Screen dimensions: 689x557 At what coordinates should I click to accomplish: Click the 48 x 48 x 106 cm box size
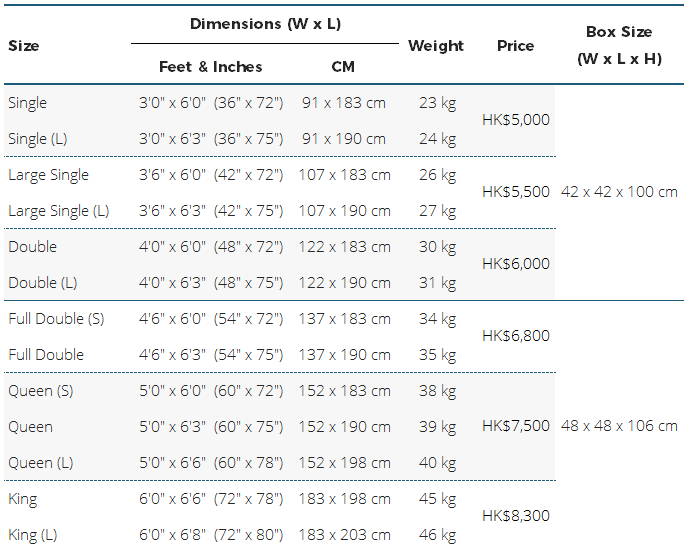619,425
